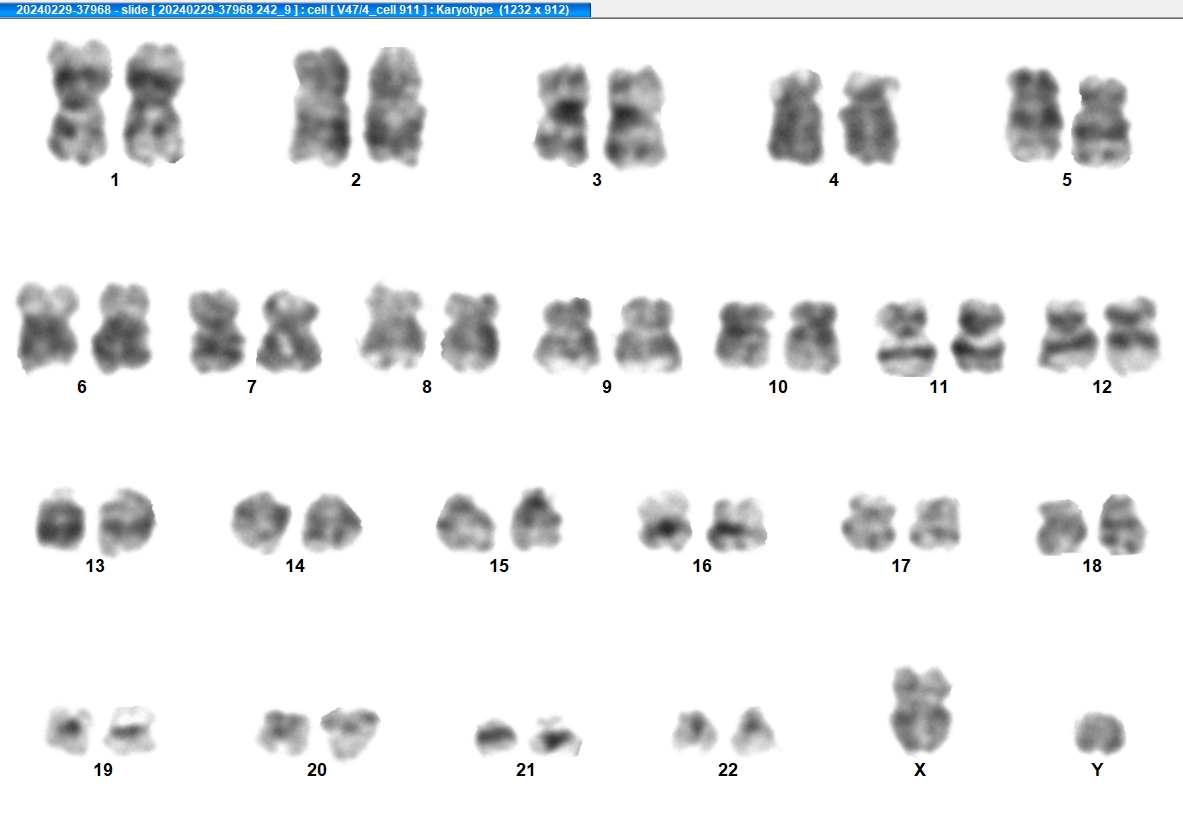Select the right chromosome of pair 19

pos(130,730)
